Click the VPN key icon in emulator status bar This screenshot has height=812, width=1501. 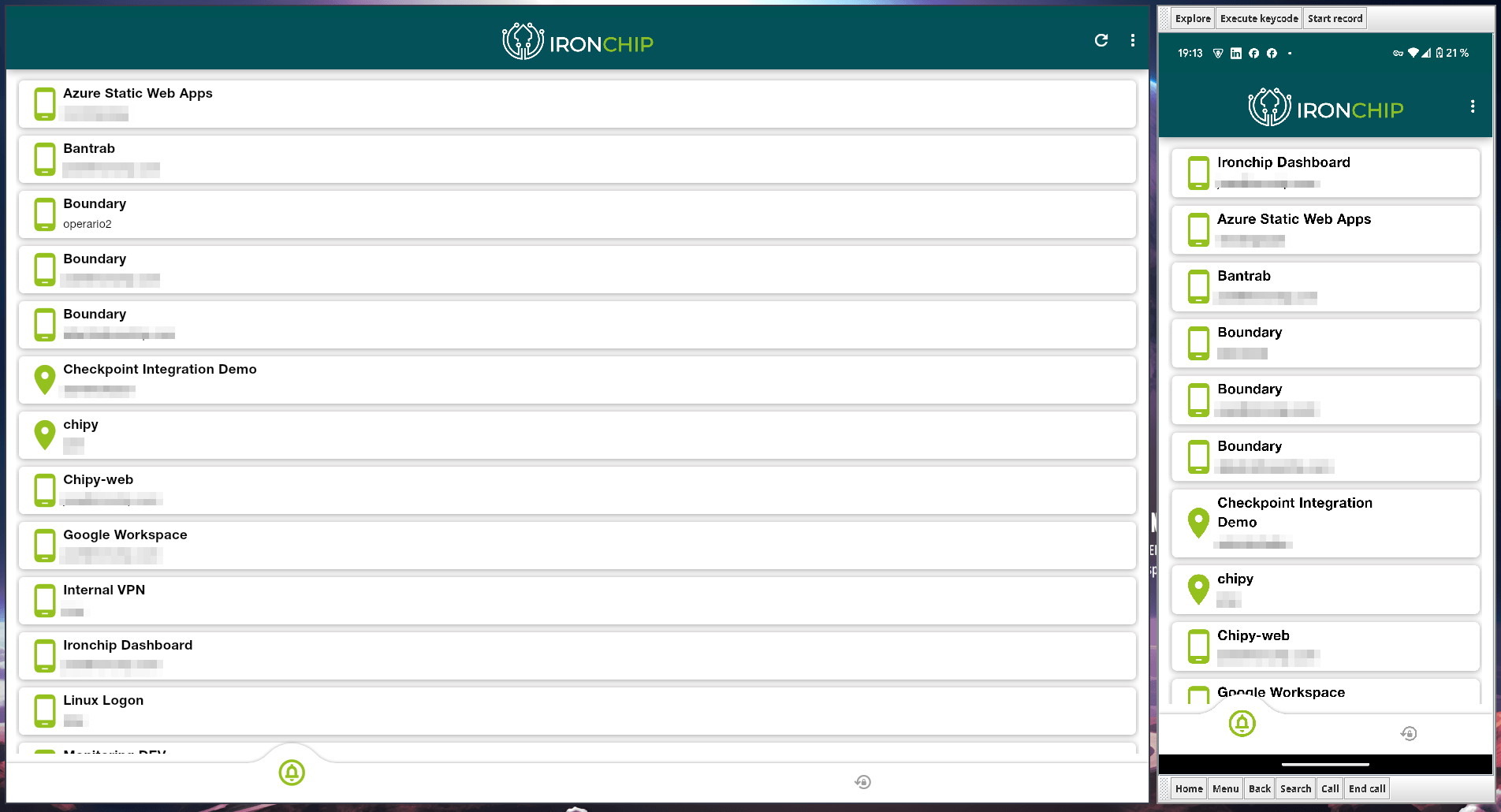click(x=1398, y=54)
